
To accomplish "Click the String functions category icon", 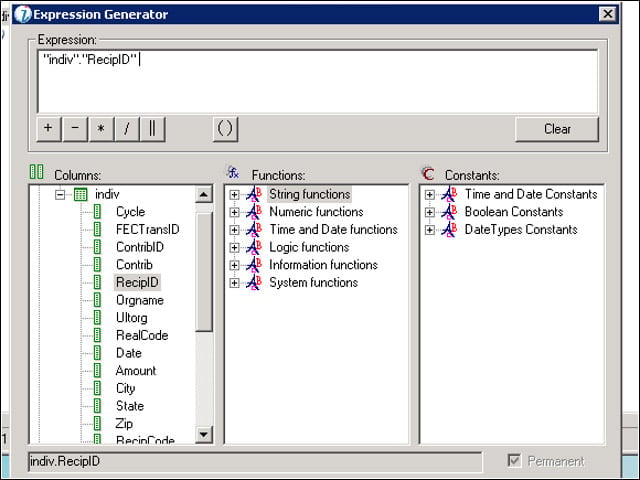I will [254, 194].
